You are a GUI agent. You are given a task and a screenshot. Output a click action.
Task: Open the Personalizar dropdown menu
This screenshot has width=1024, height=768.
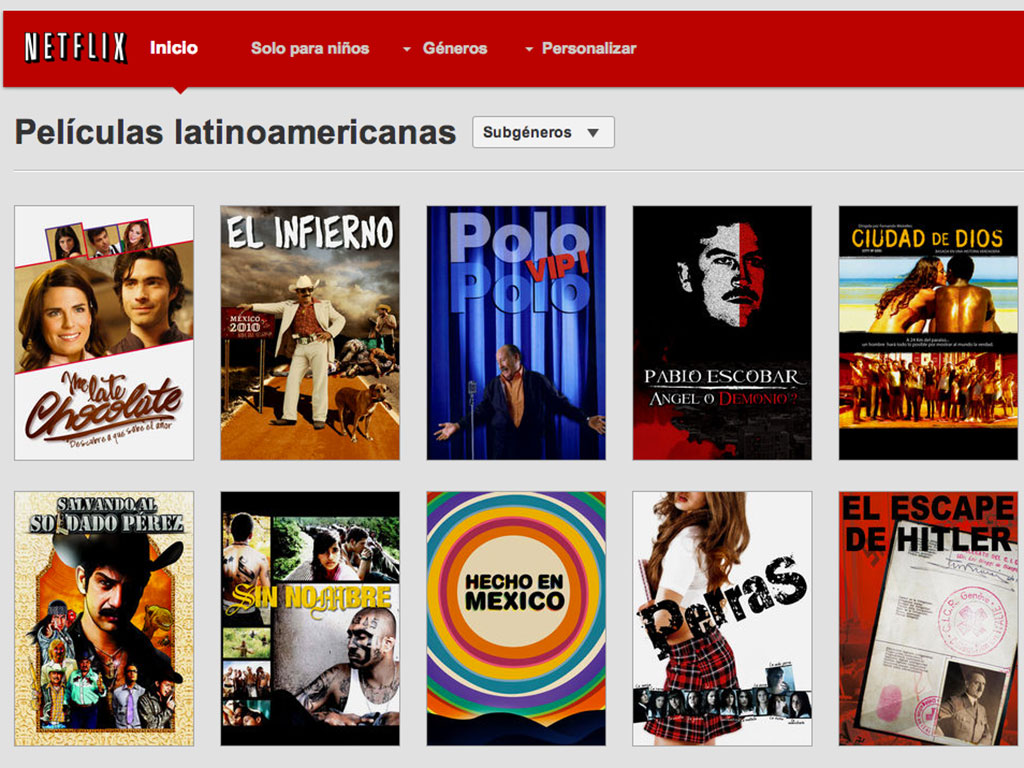coord(588,48)
